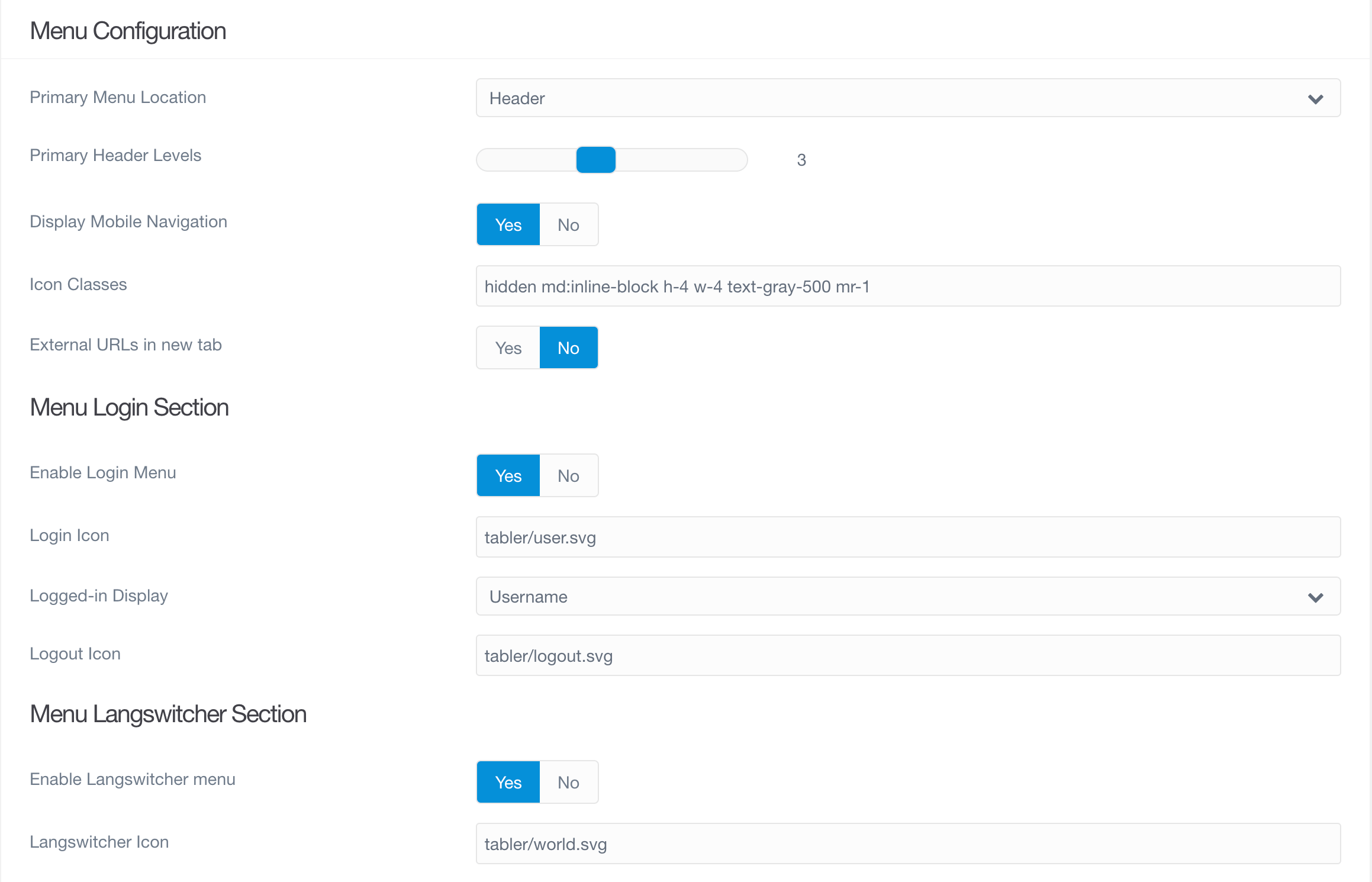Click the chevron arrow on Header dropdown

point(1315,99)
